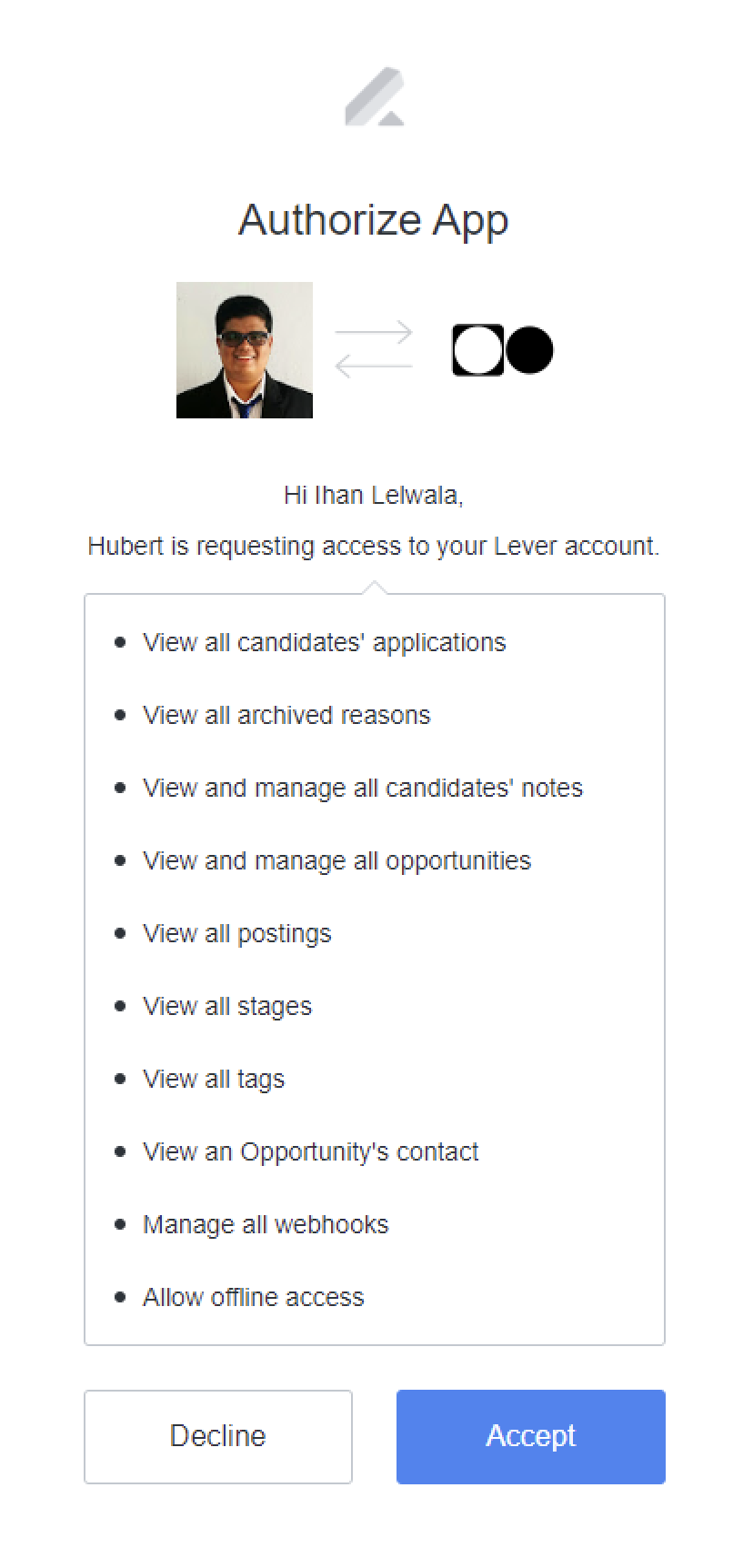Select 'View all archived reasons' permission

(286, 716)
